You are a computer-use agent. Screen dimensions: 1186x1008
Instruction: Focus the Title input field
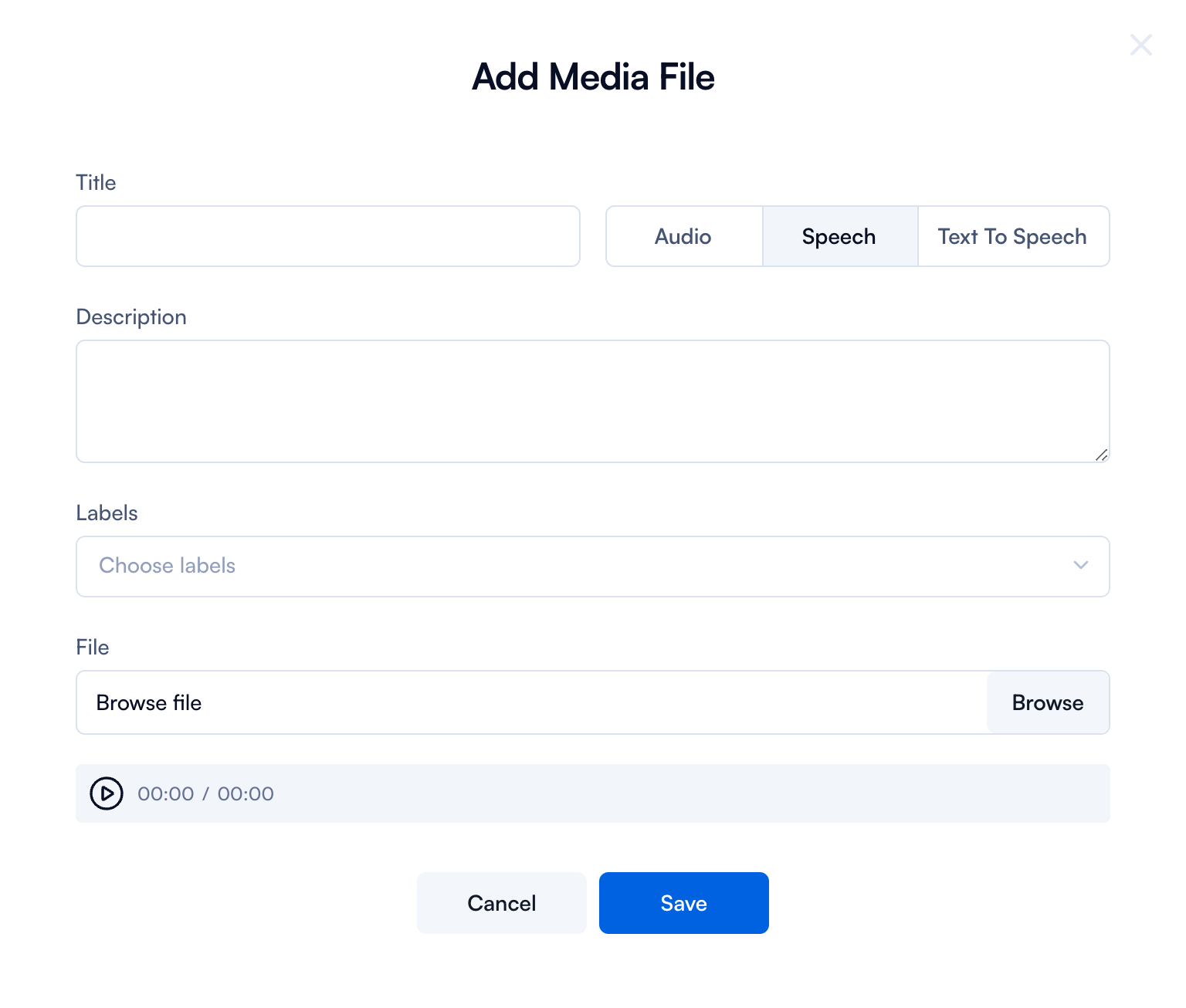[327, 236]
